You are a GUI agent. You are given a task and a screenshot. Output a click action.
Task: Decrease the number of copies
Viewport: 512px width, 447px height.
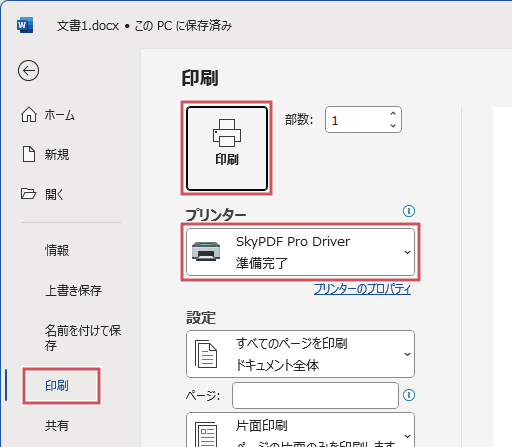(x=393, y=126)
